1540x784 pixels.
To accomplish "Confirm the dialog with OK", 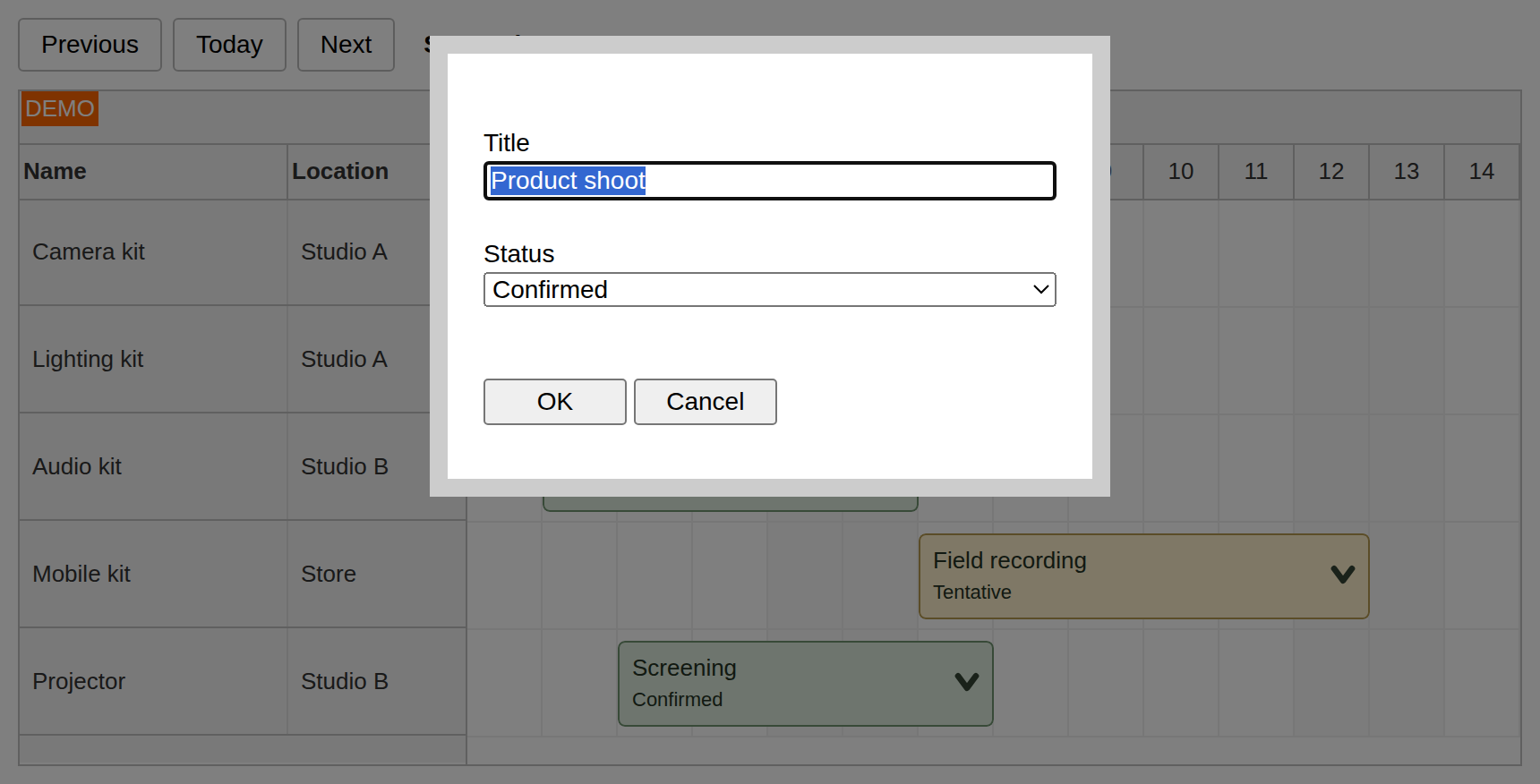I will [x=555, y=402].
